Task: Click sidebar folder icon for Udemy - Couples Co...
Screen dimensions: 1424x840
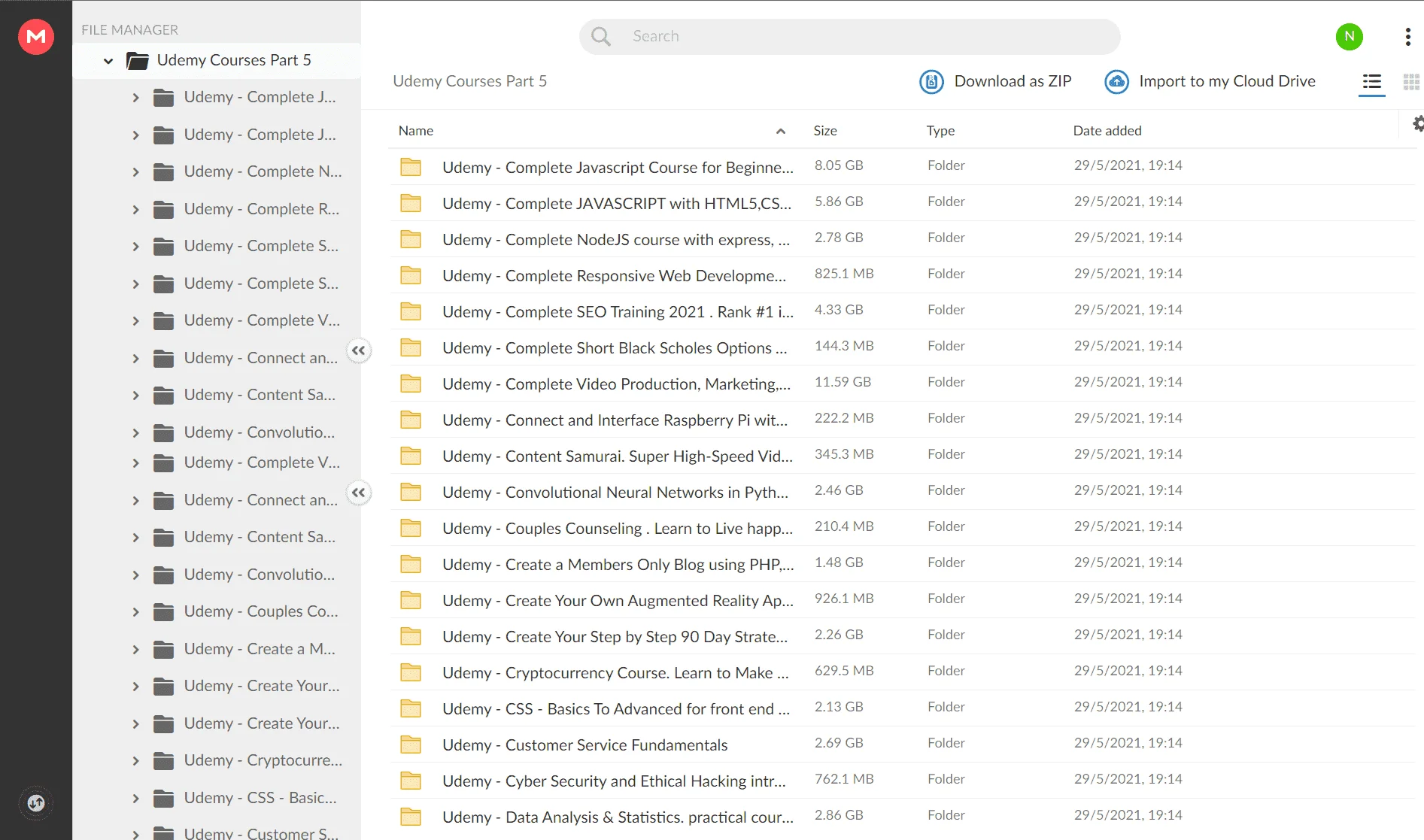Action: coord(163,611)
